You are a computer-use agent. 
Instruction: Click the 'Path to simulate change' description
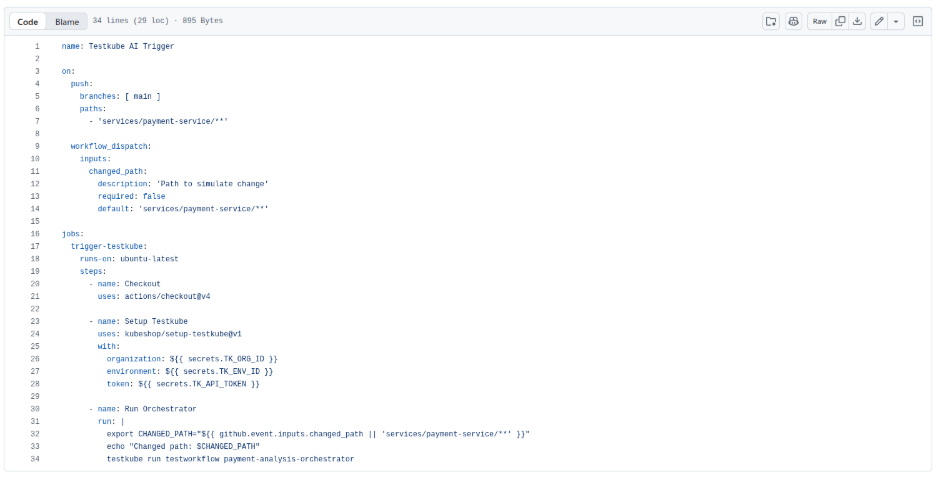[212, 184]
